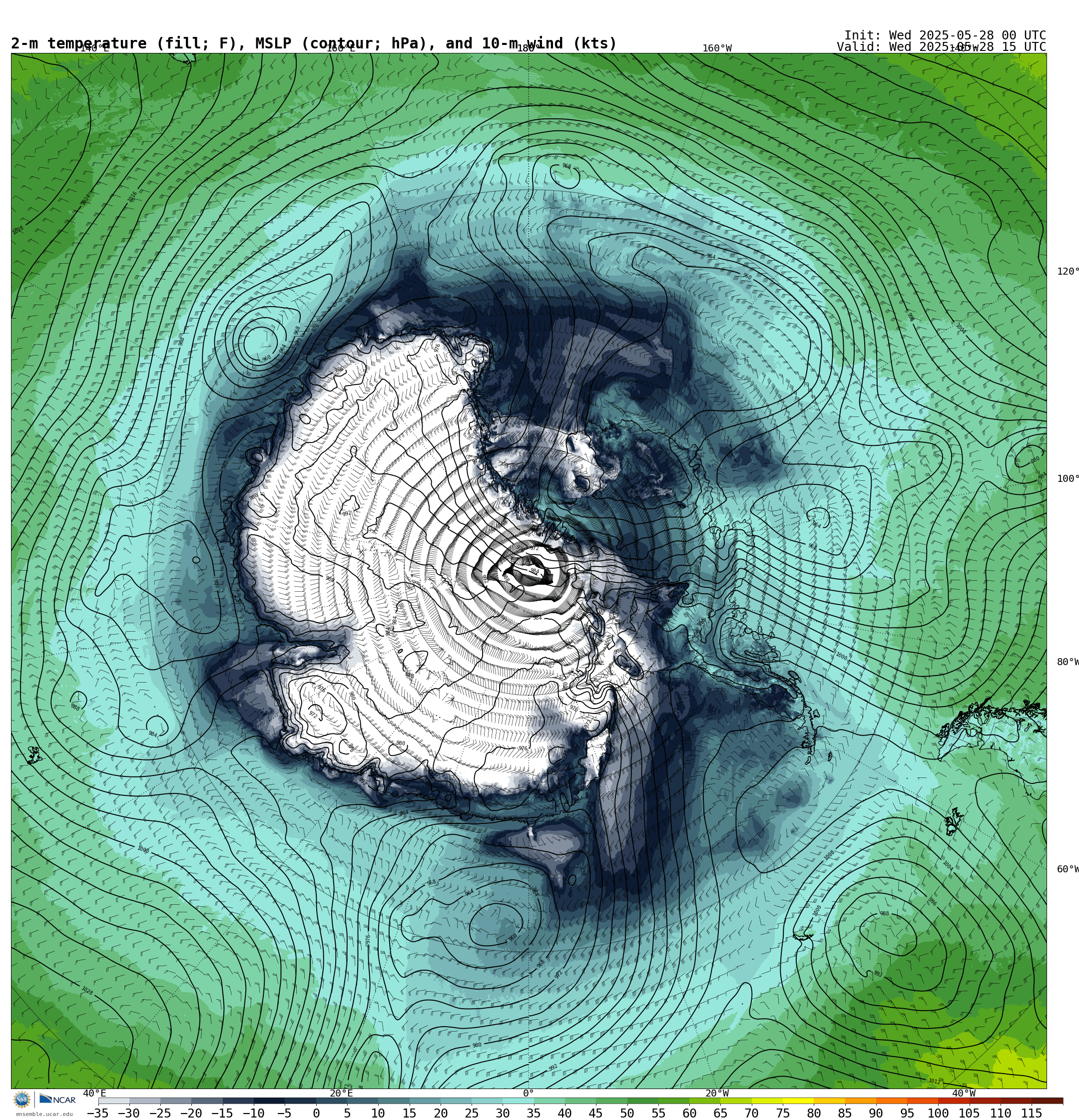
Task: Pick the orange 85 to 90 swatch
Action: click(860, 1101)
